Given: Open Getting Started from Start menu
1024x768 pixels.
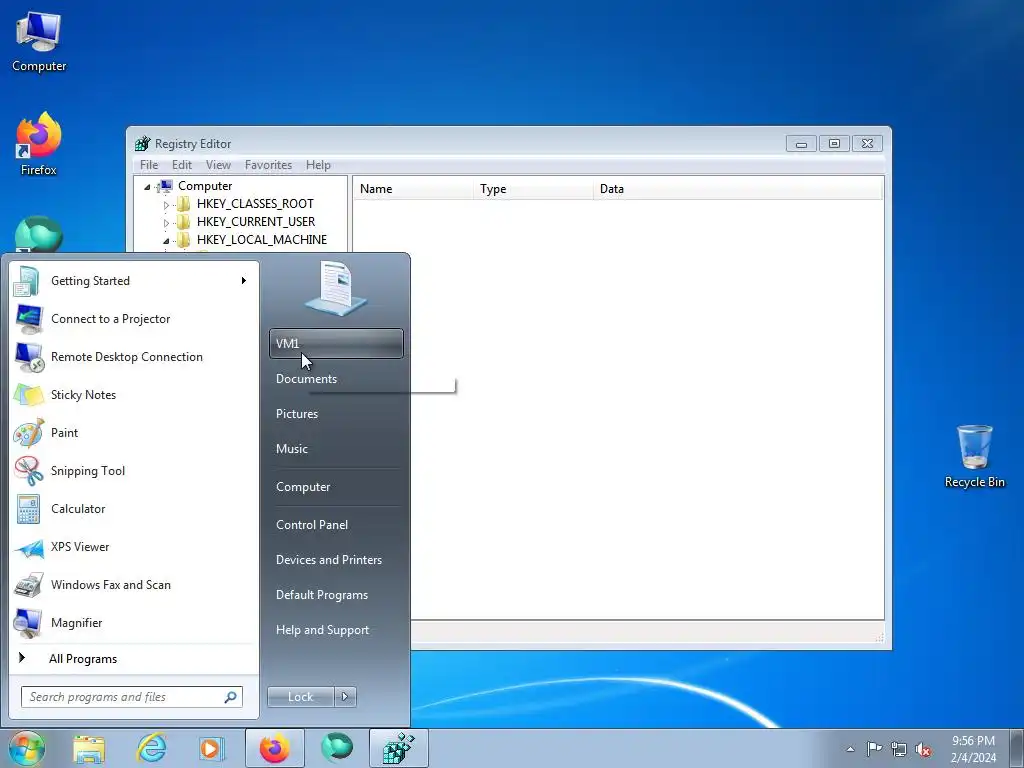Looking at the screenshot, I should click(134, 281).
